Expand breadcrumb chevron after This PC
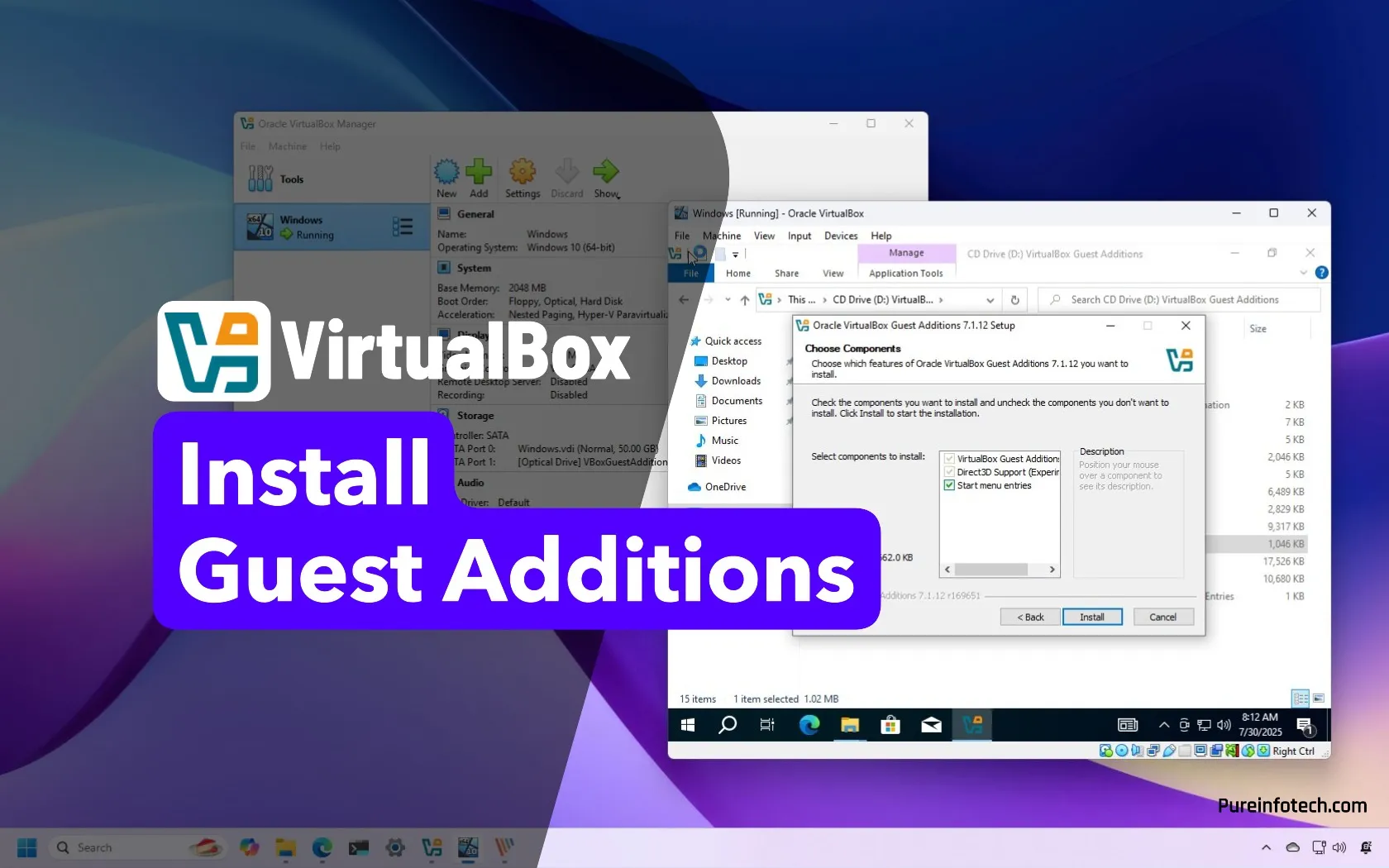 [x=824, y=300]
